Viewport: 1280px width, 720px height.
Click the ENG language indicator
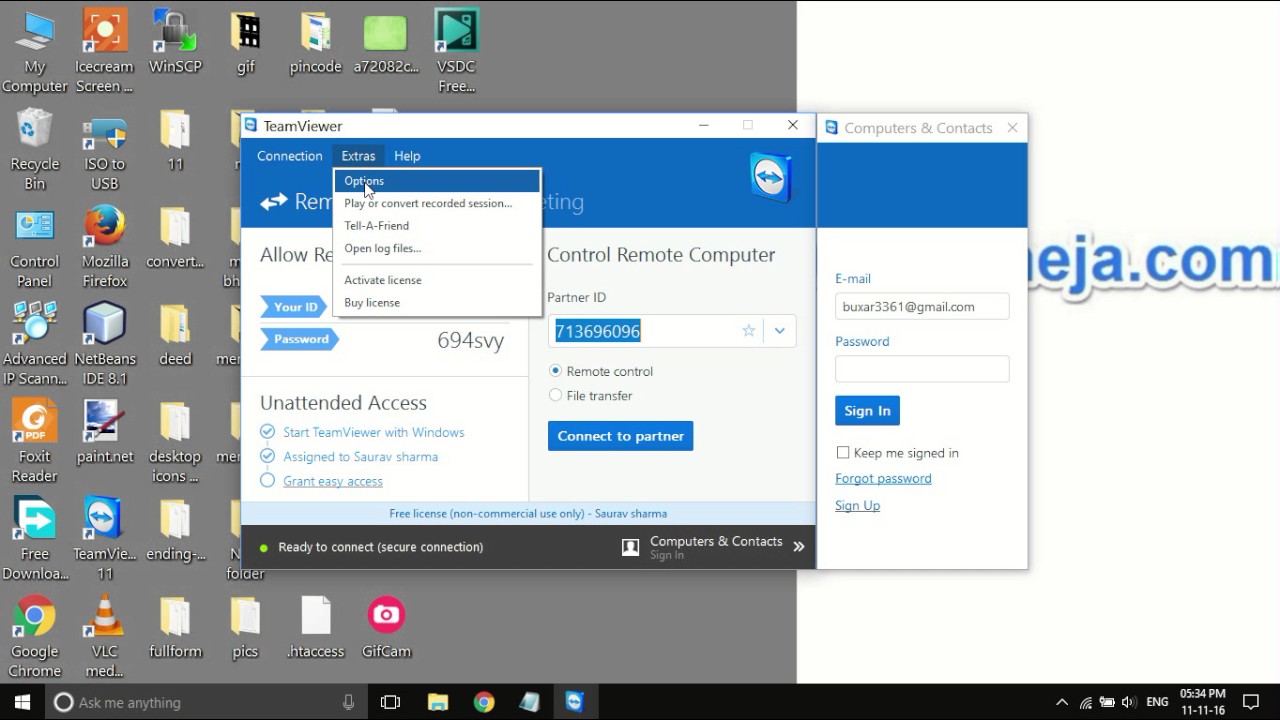click(1157, 702)
